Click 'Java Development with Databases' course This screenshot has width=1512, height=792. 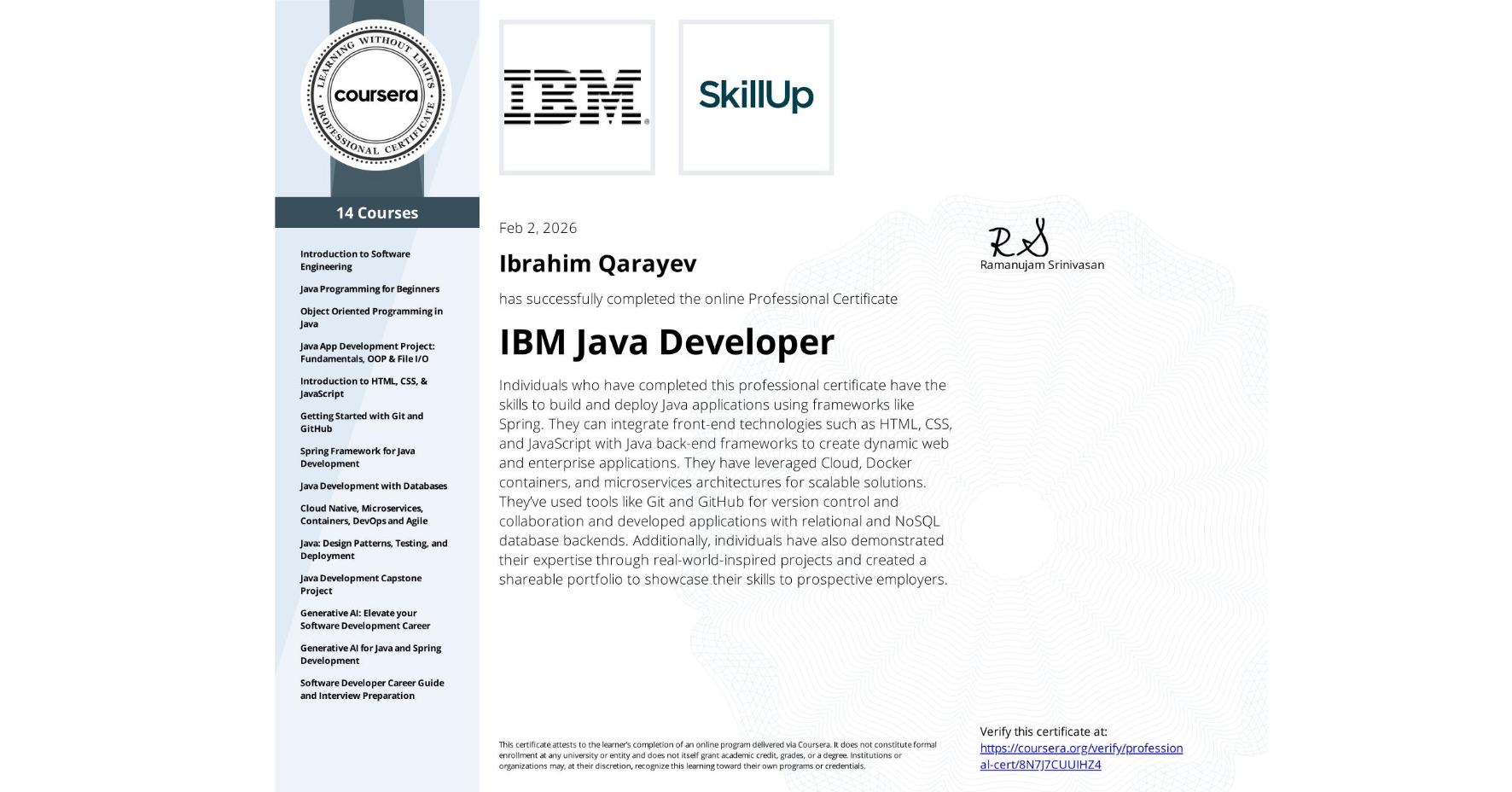[x=374, y=486]
